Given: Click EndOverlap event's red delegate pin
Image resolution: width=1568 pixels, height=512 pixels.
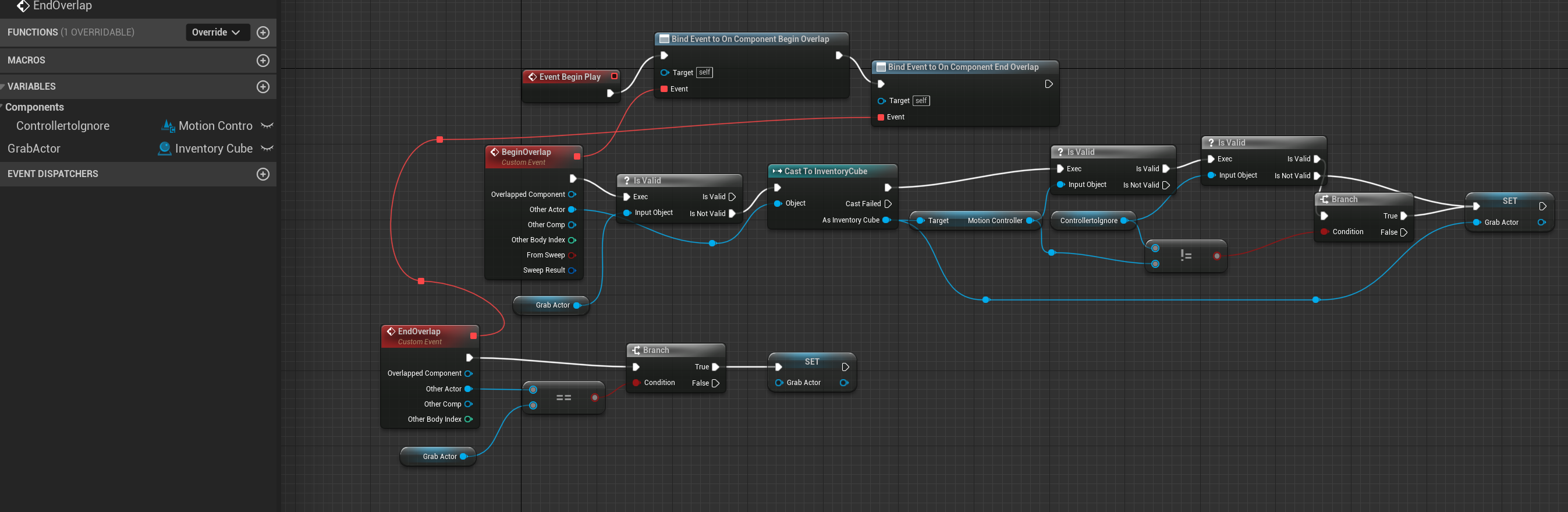Looking at the screenshot, I should [474, 336].
